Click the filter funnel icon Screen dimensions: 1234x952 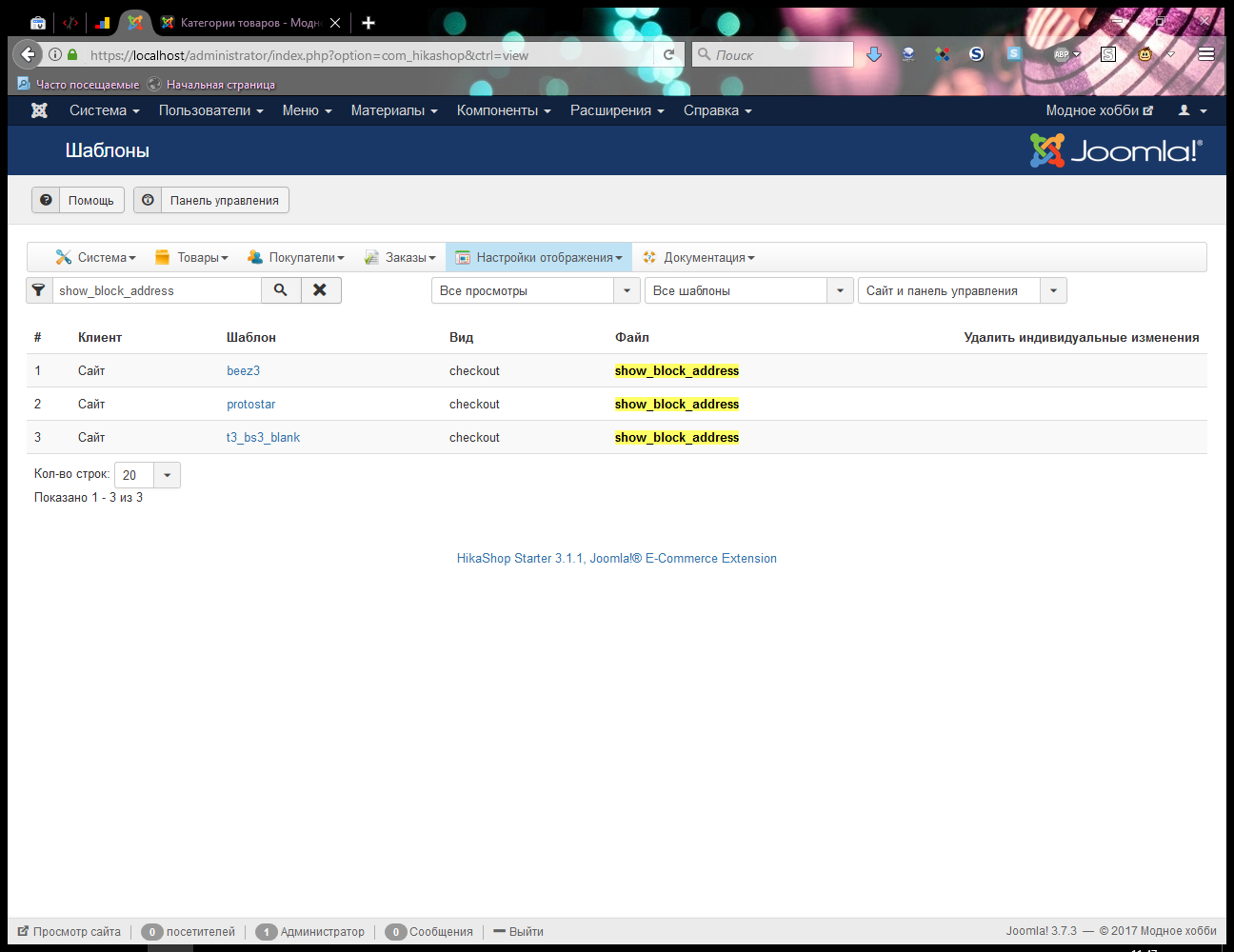point(38,290)
